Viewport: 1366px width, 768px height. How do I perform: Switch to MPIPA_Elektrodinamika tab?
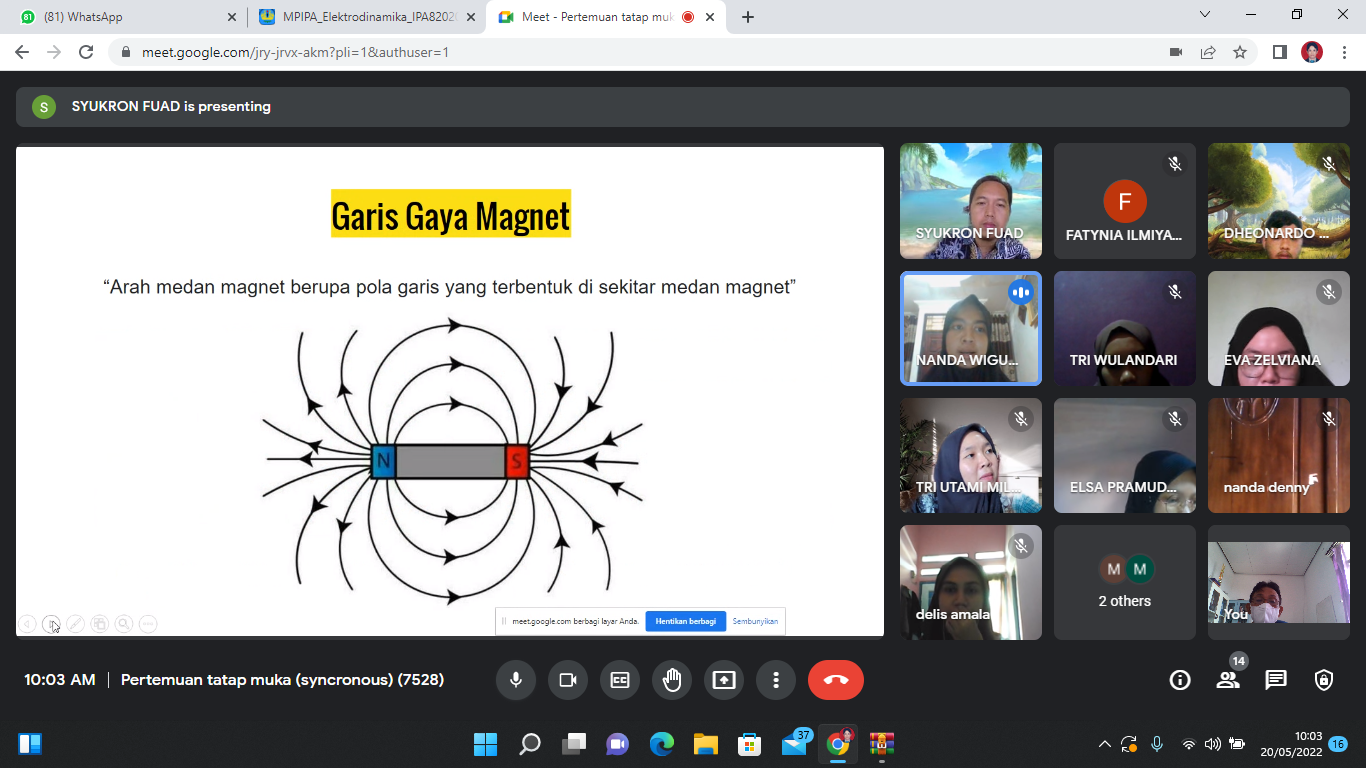[360, 17]
